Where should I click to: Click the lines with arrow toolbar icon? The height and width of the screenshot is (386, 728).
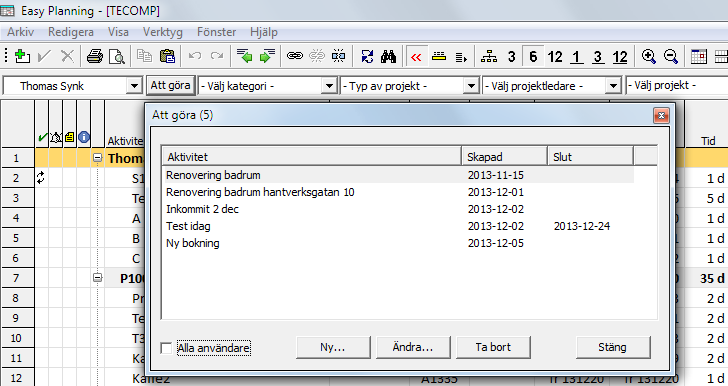point(461,57)
